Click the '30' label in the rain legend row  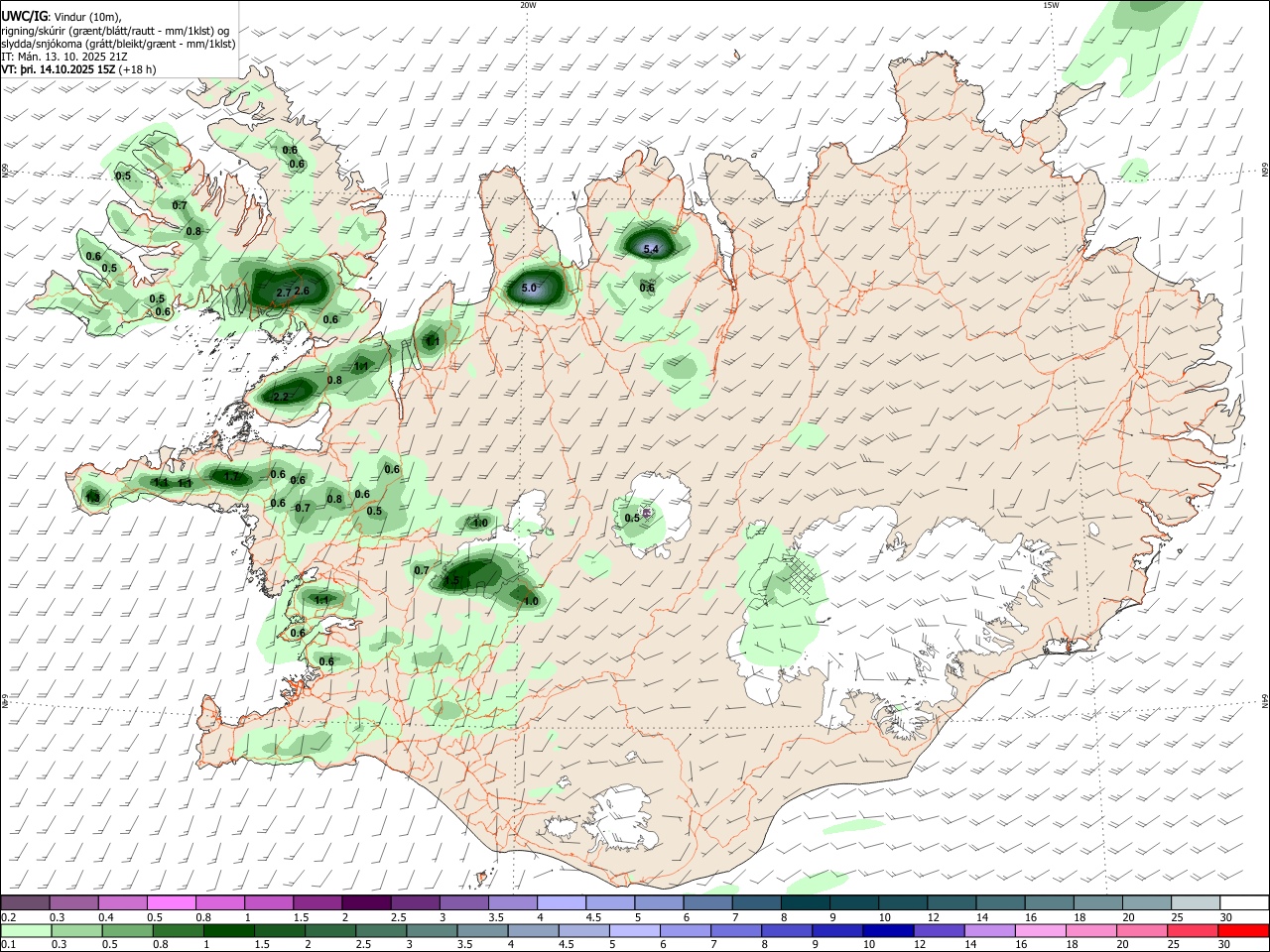pos(1224,945)
